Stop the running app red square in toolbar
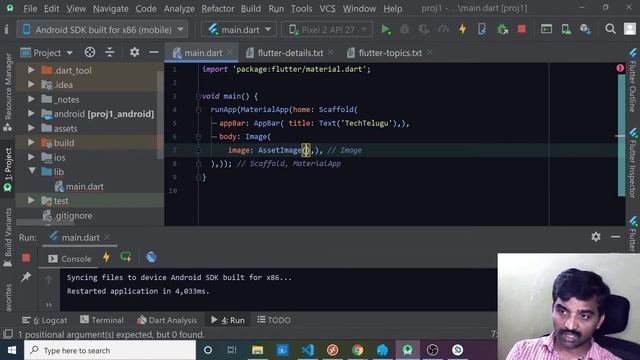Screen dimensions: 640x360 pos(521,29)
